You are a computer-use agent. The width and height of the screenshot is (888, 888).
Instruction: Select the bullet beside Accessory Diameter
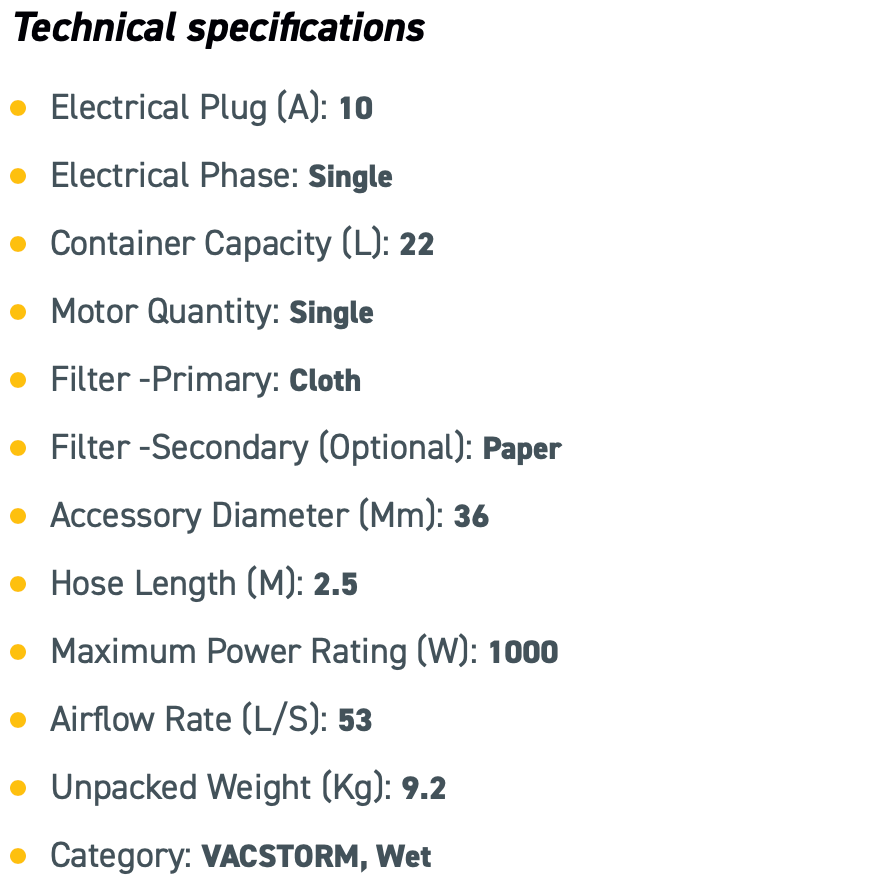(18, 516)
